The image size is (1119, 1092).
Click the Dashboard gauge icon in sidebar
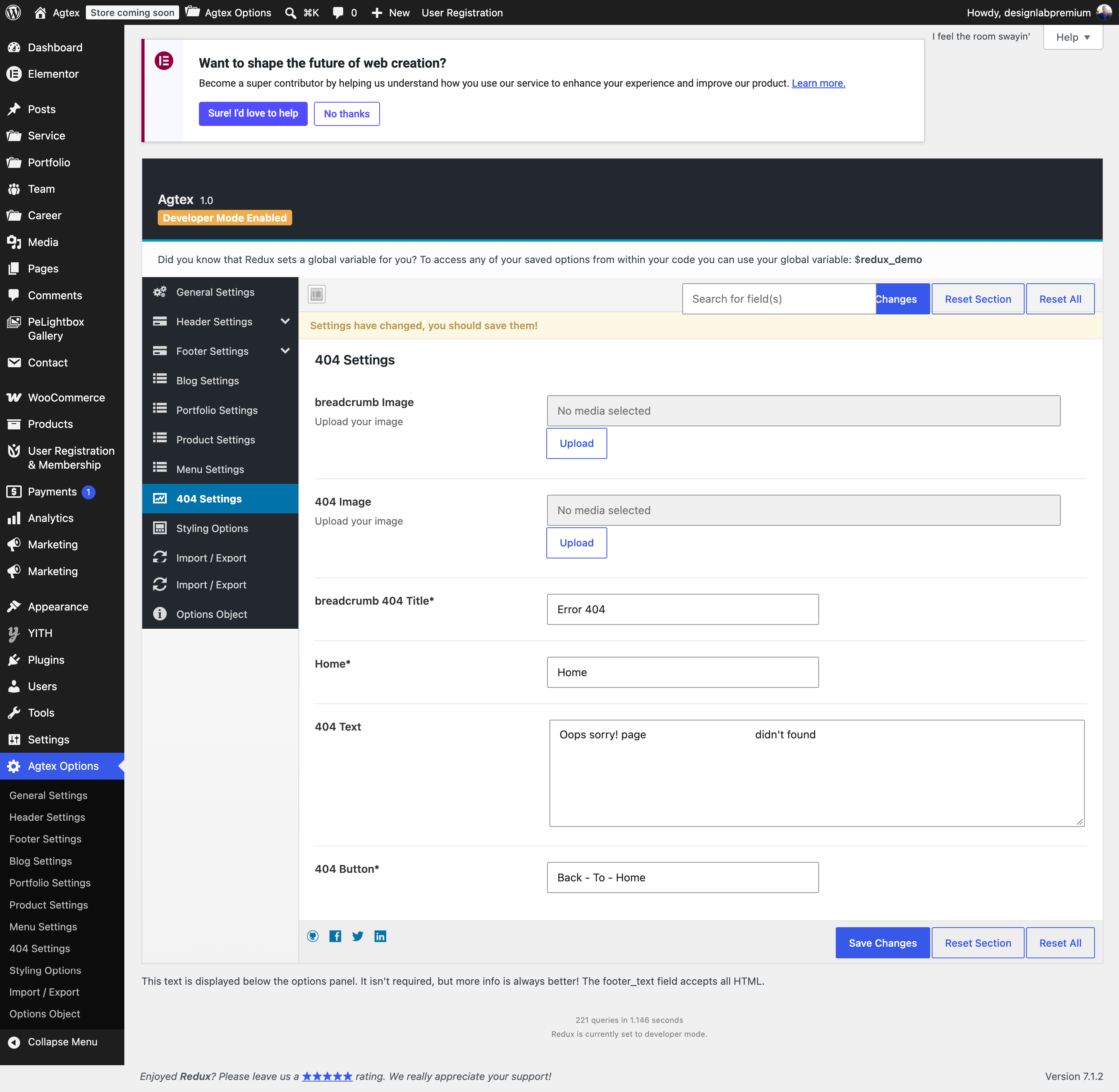coord(14,47)
